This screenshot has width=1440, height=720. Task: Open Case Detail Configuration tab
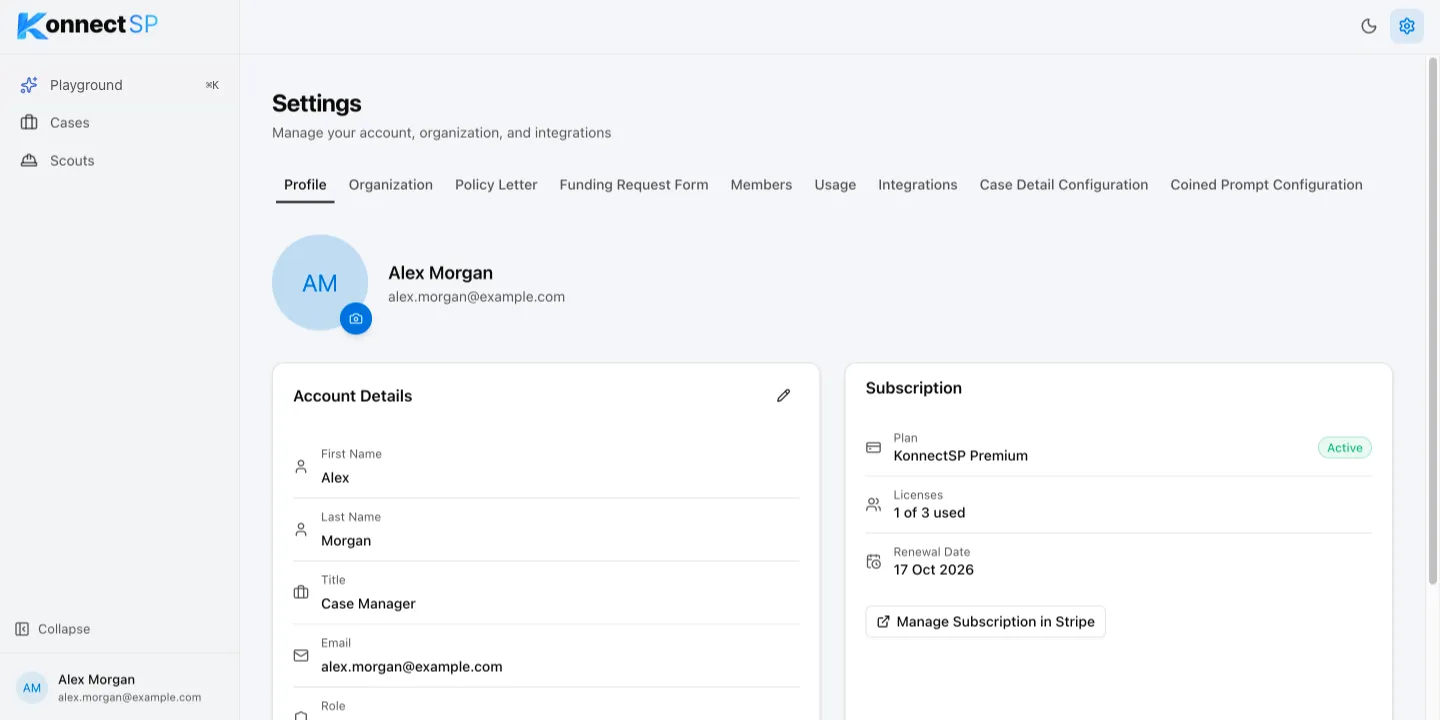click(1064, 185)
